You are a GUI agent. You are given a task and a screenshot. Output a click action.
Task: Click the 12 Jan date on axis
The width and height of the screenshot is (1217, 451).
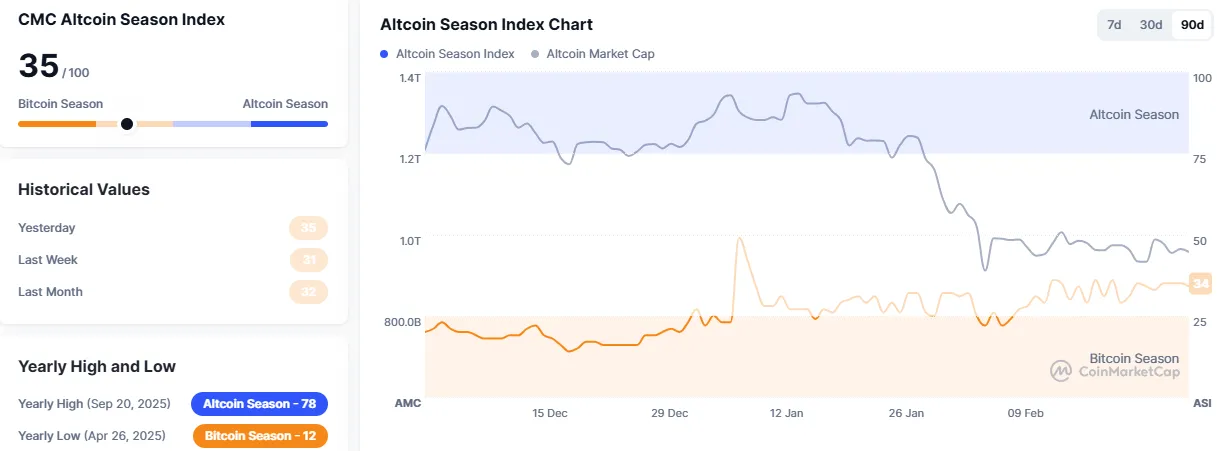787,413
